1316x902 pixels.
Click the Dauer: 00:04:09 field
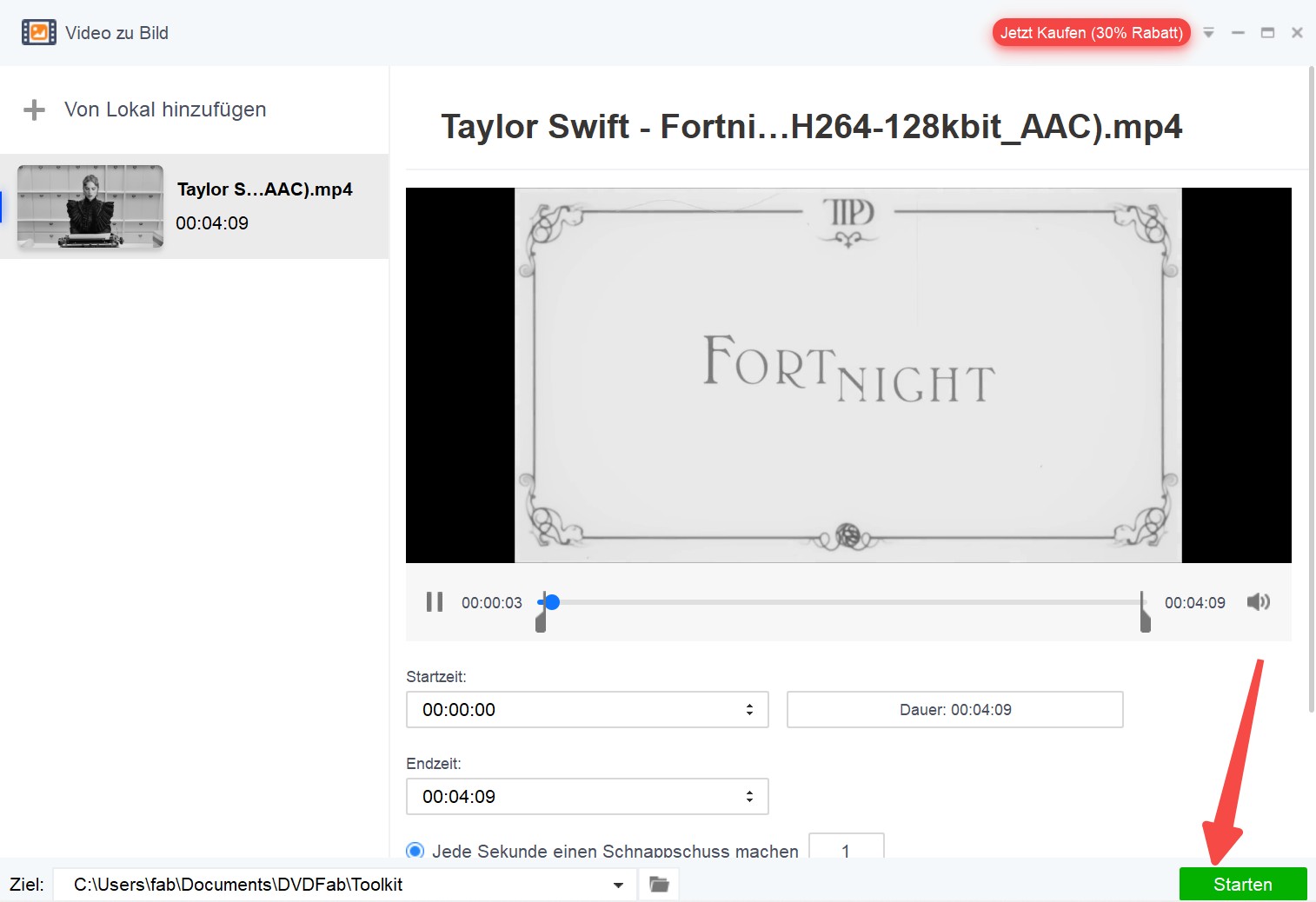955,710
